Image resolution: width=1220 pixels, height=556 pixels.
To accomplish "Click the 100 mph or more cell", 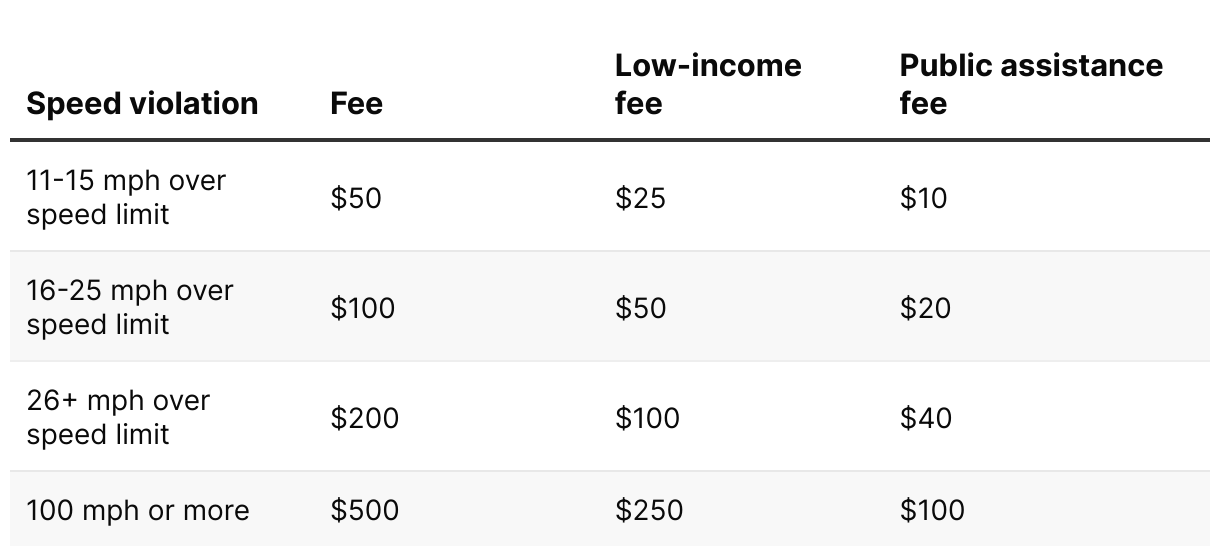I will click(138, 510).
